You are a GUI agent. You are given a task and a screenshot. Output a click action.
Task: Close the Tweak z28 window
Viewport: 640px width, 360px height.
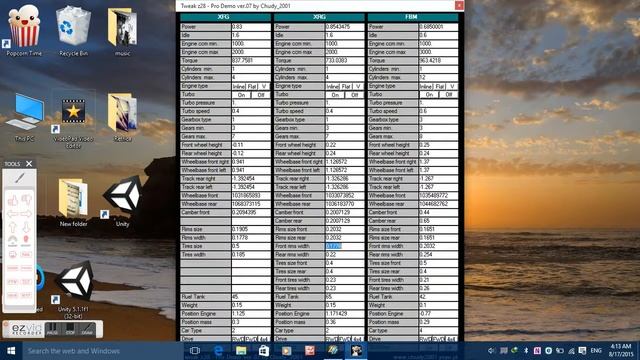(x=459, y=5)
